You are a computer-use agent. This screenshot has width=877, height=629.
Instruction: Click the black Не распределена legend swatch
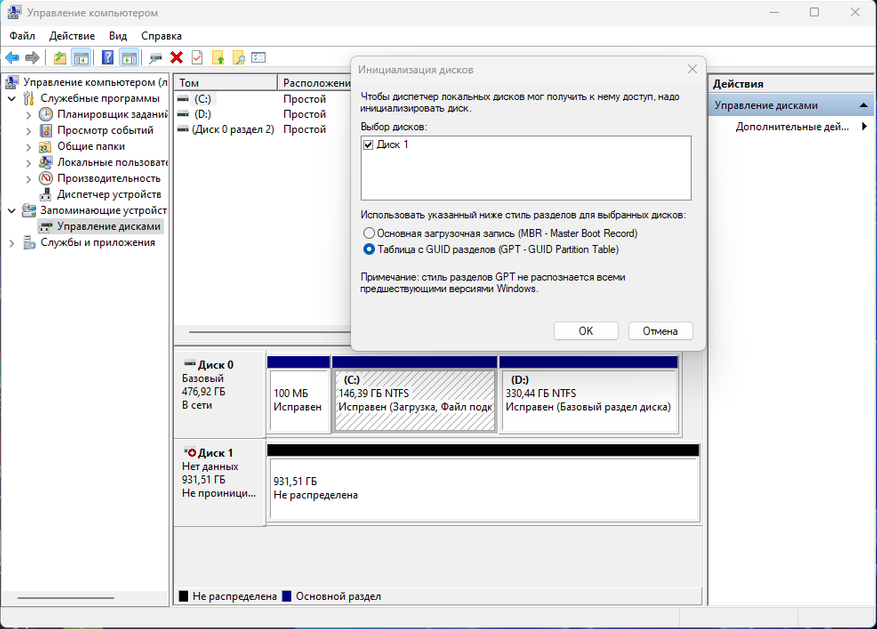click(183, 596)
